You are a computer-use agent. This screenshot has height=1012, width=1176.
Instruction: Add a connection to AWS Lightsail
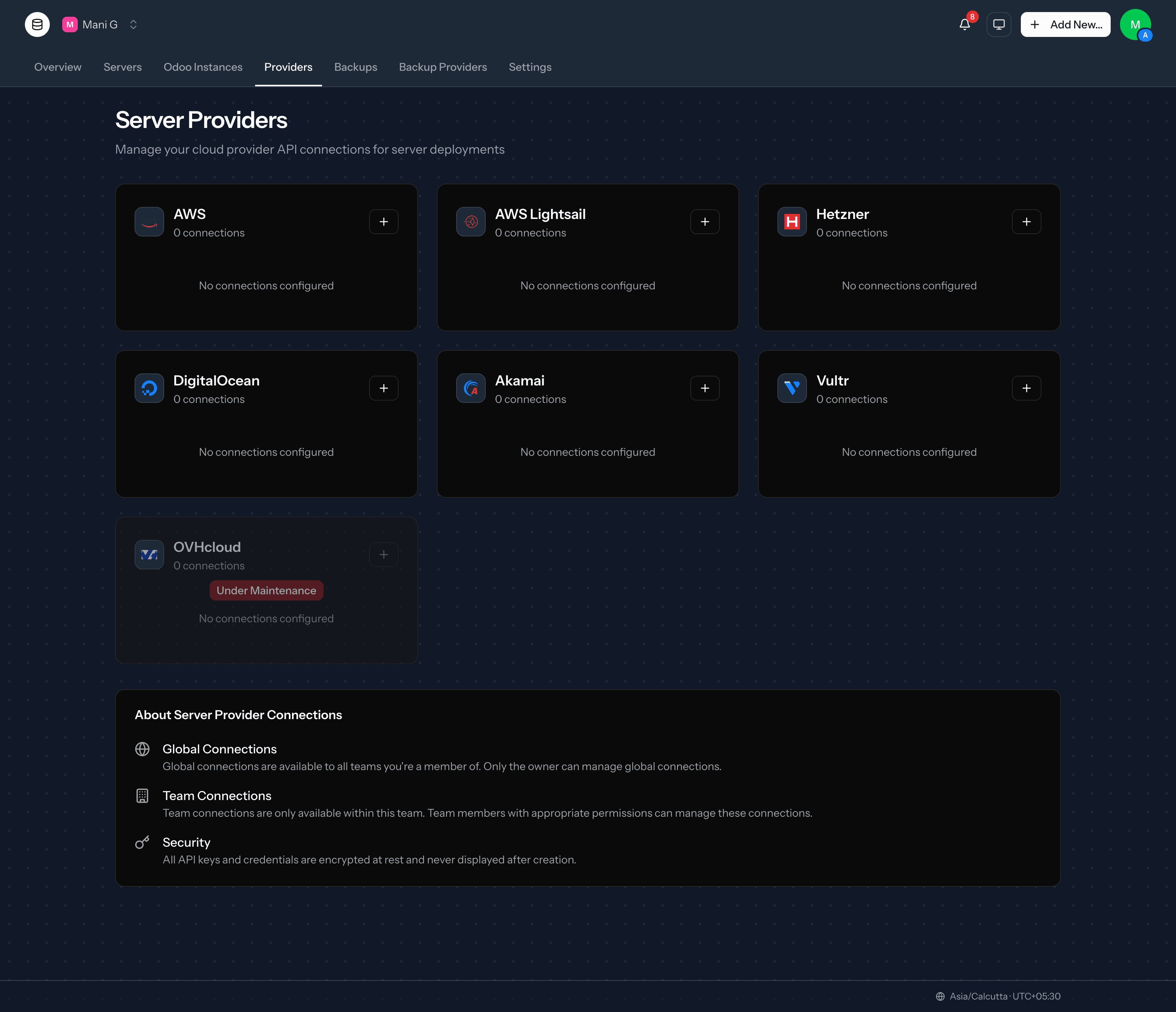pyautogui.click(x=705, y=221)
